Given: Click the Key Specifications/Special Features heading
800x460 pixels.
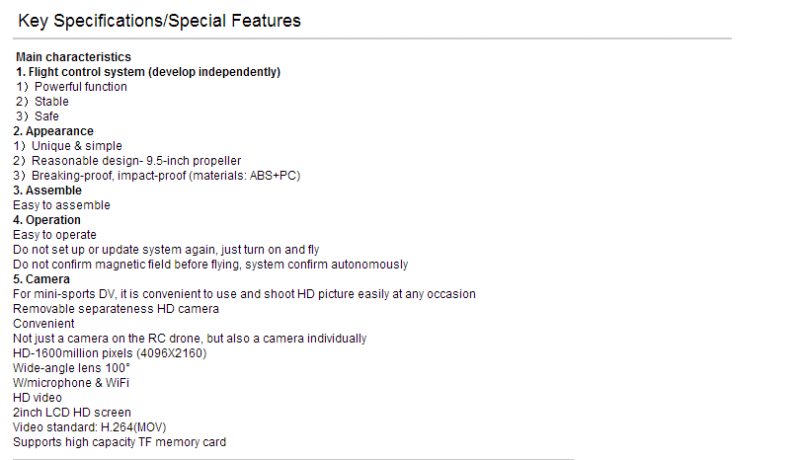Looking at the screenshot, I should [x=159, y=21].
